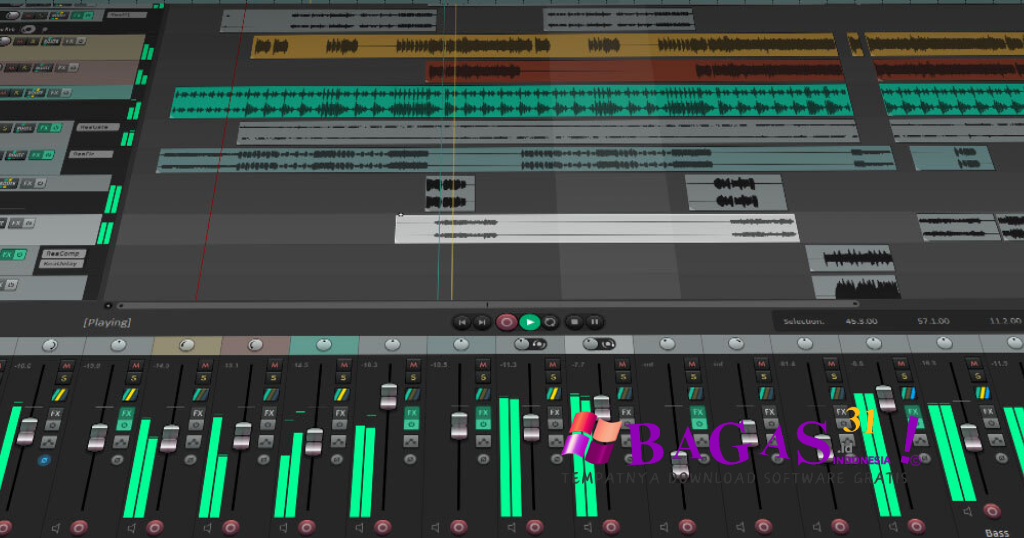
Task: Mute the -7.7 mixer strip
Action: click(x=622, y=366)
